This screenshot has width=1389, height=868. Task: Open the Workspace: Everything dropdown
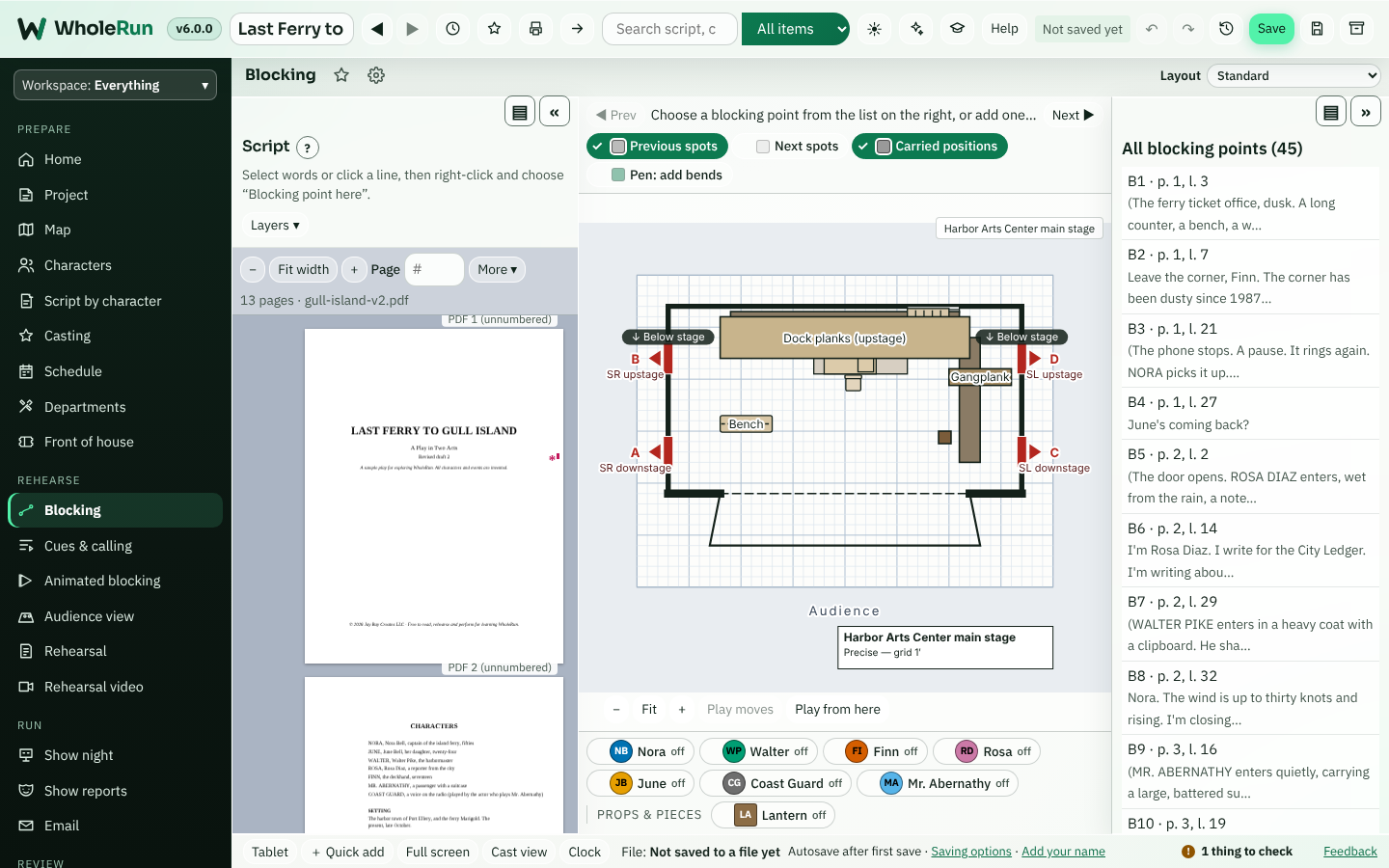(x=116, y=85)
